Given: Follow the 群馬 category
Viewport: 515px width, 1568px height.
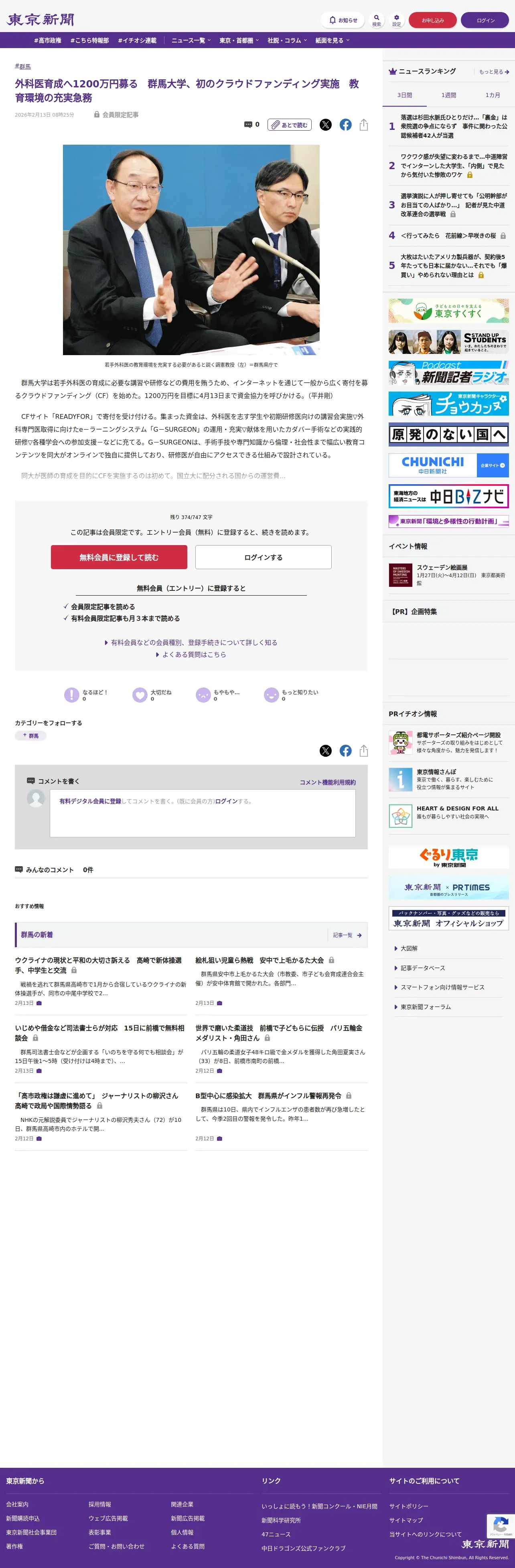Looking at the screenshot, I should pyautogui.click(x=30, y=736).
